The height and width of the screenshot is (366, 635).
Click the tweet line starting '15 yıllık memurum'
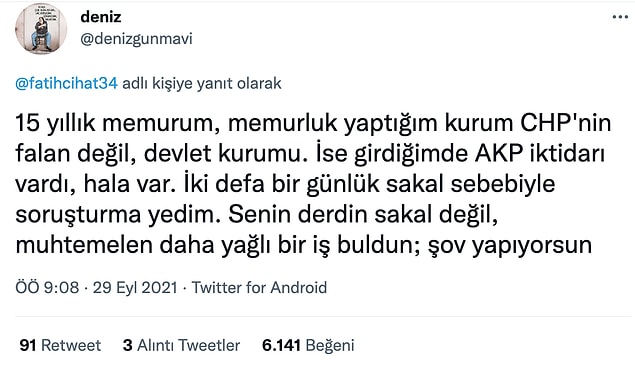click(x=313, y=123)
